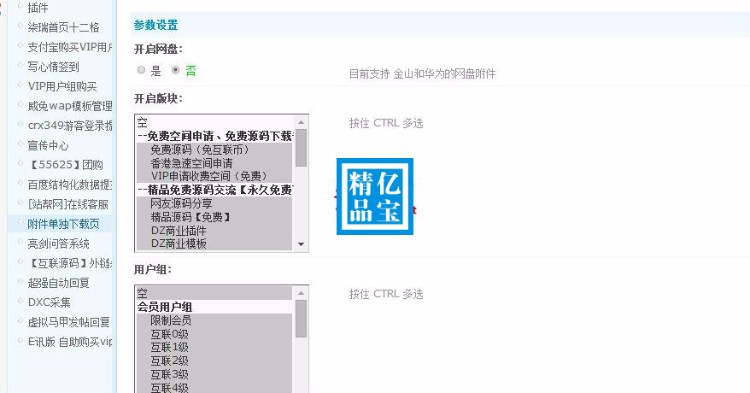Select 限制会员 in 用户组 list

pyautogui.click(x=214, y=320)
